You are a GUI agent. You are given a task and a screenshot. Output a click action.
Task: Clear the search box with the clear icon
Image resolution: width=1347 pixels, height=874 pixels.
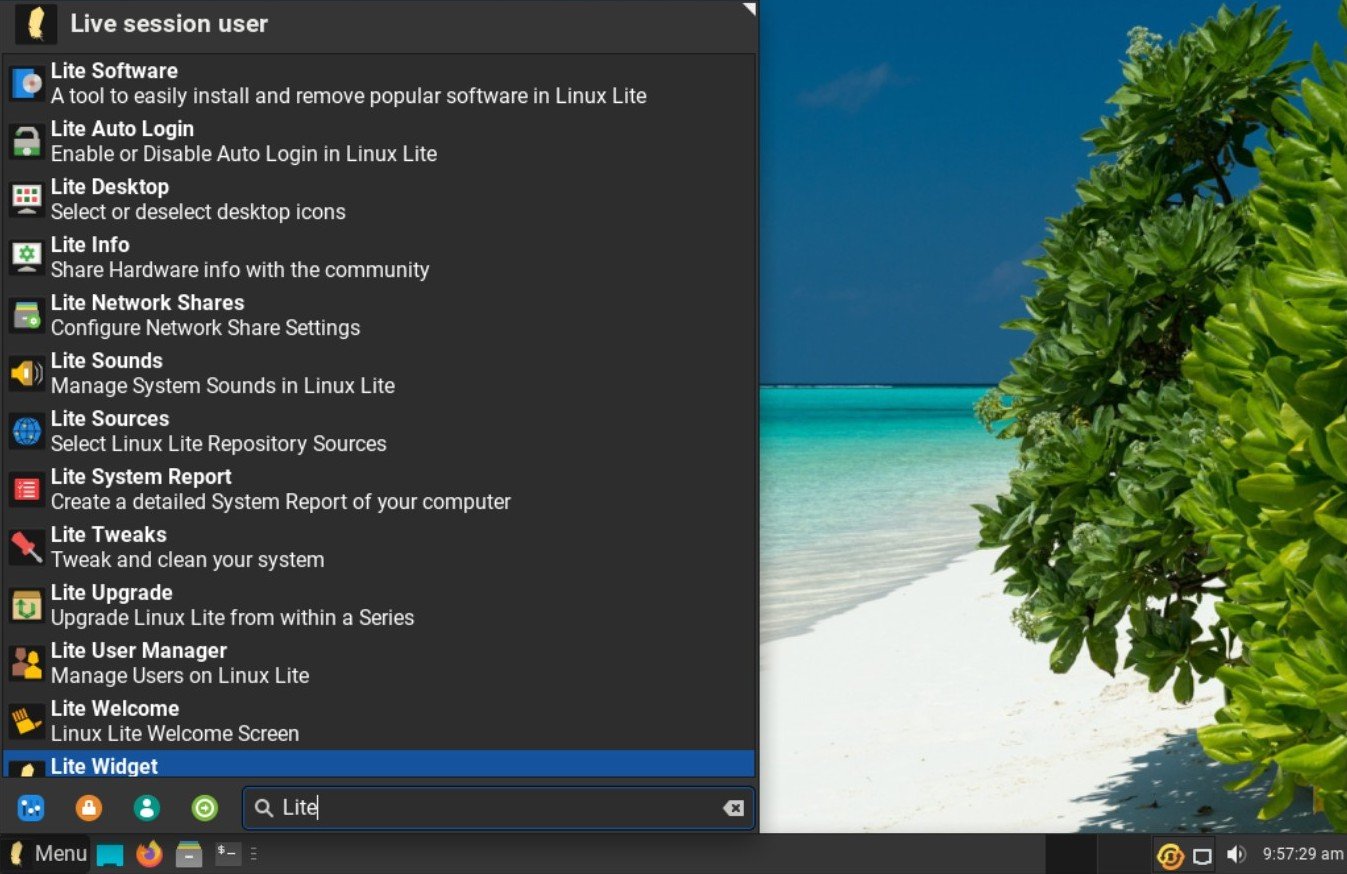734,808
